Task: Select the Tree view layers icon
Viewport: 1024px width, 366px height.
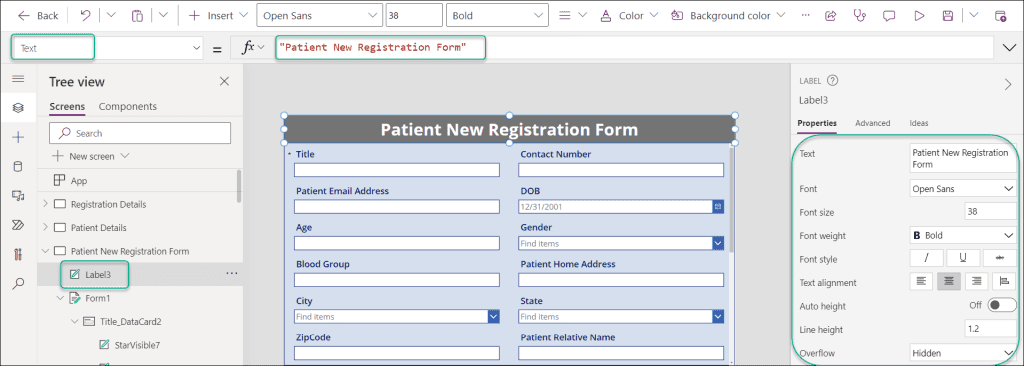Action: pyautogui.click(x=18, y=108)
